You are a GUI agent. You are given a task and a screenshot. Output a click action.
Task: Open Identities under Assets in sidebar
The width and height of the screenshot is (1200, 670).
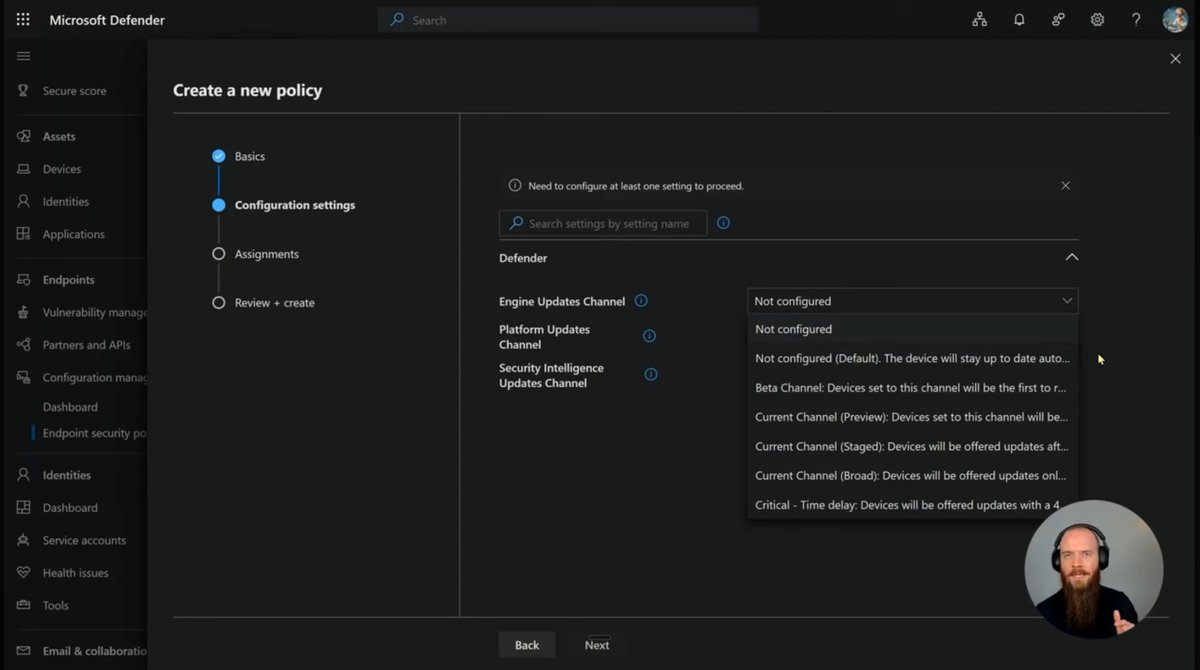point(65,202)
